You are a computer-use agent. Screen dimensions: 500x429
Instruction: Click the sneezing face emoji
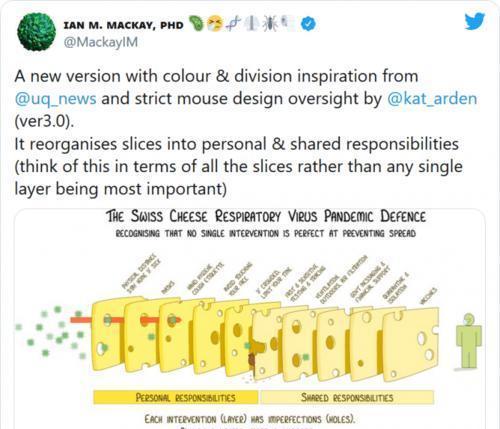click(x=214, y=24)
